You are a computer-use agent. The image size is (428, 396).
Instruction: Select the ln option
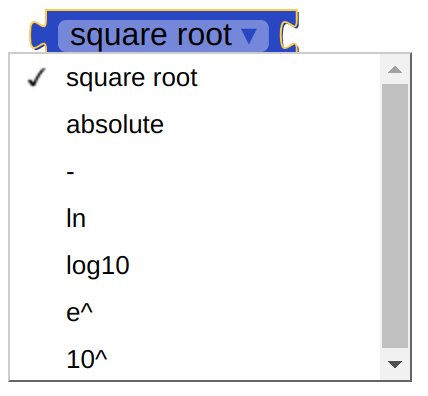point(195,219)
